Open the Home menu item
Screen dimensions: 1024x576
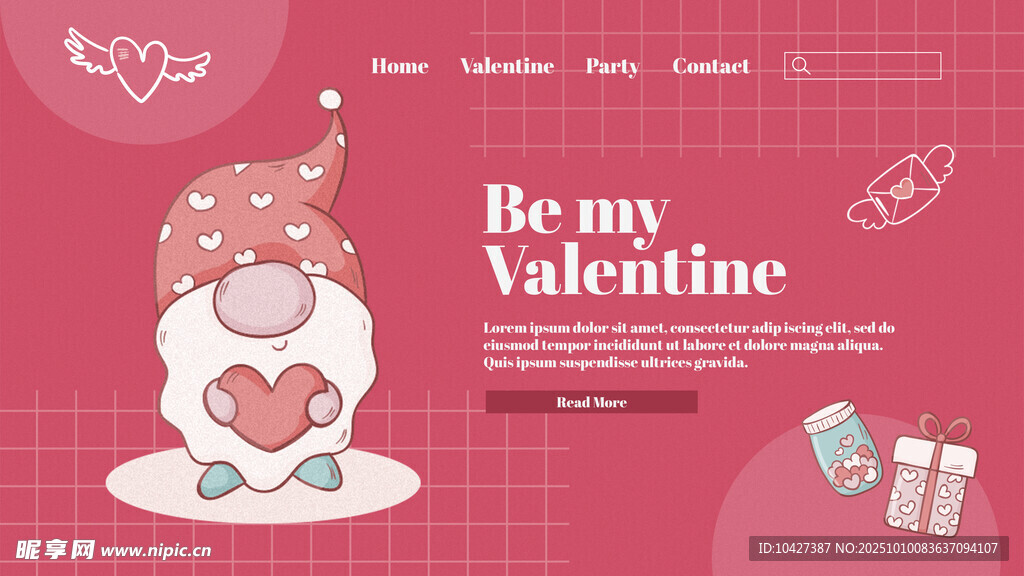(x=400, y=66)
